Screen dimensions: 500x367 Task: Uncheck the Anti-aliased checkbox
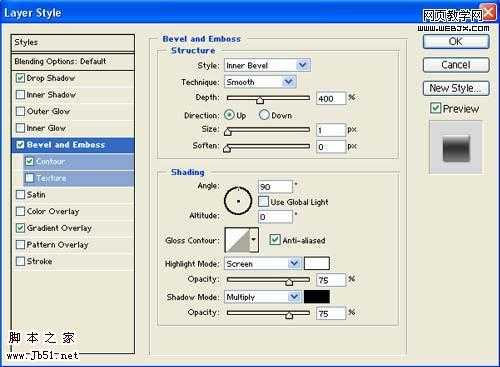275,240
